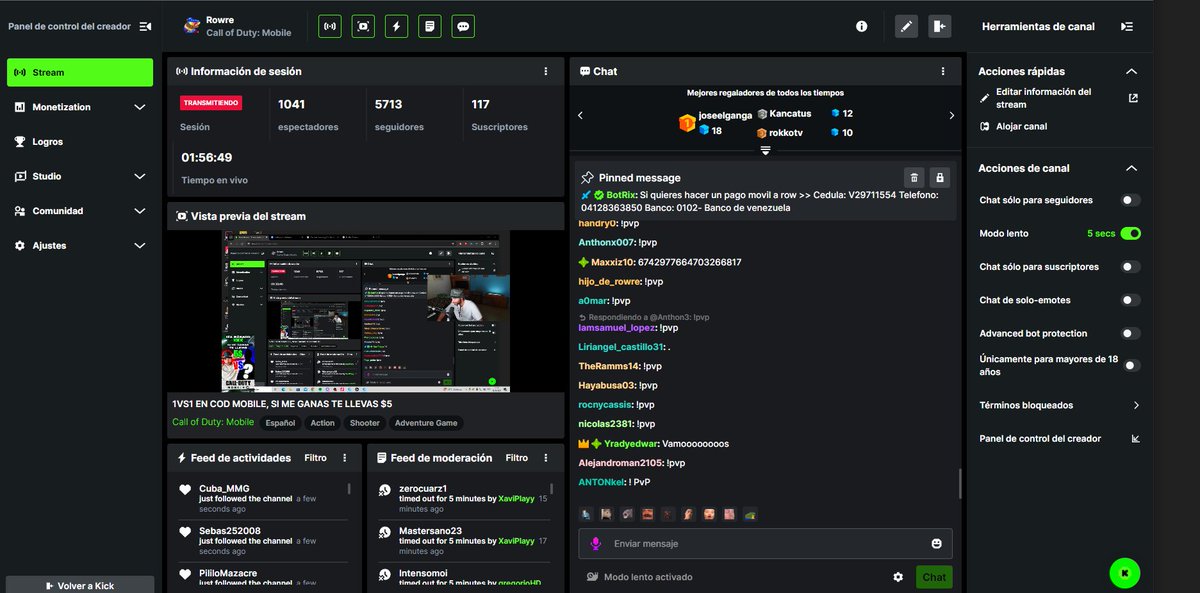The height and width of the screenshot is (593, 1200).
Task: Click the stream preview widget icon in top bar
Action: (364, 27)
